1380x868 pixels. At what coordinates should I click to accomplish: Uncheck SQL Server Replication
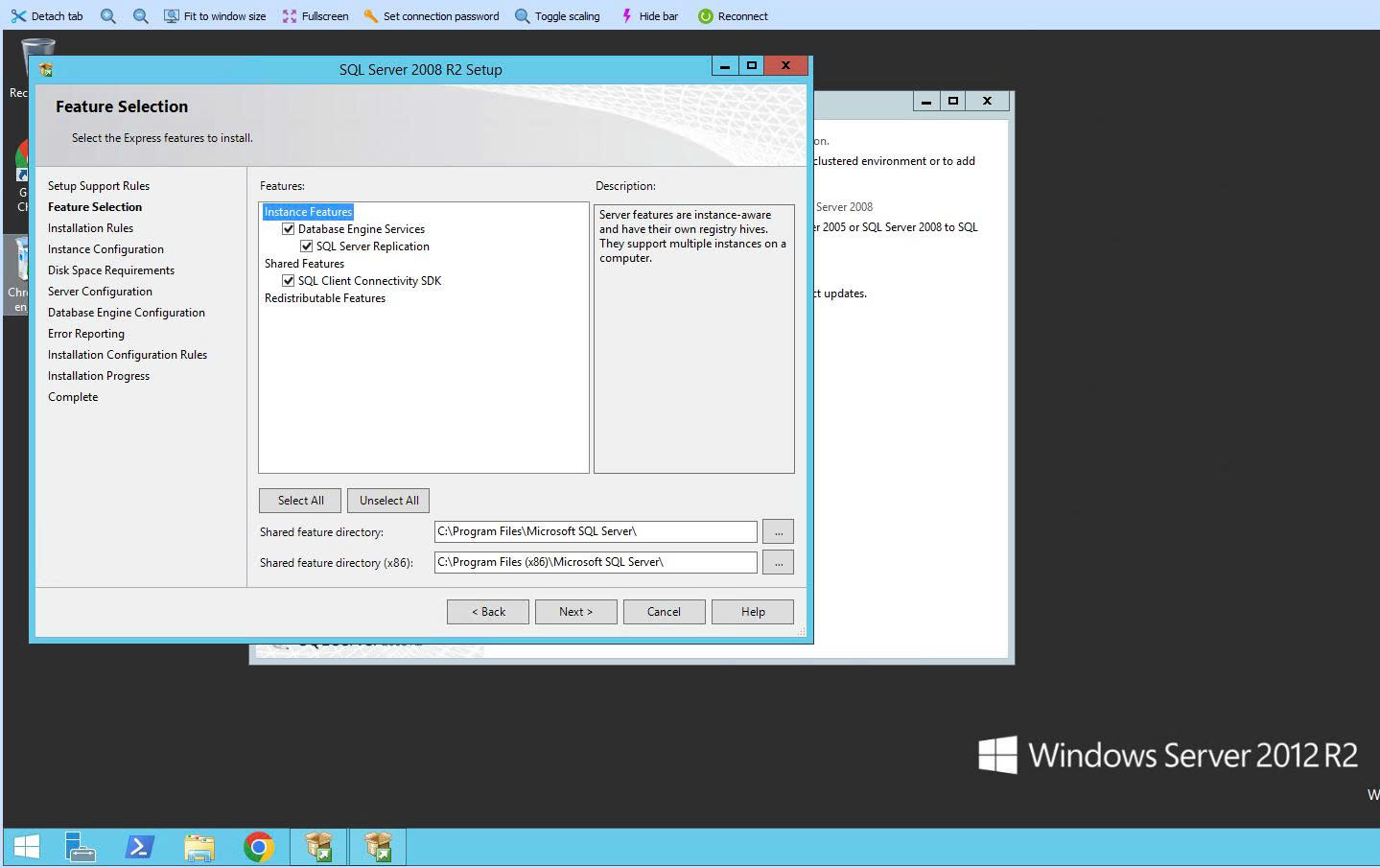point(306,246)
